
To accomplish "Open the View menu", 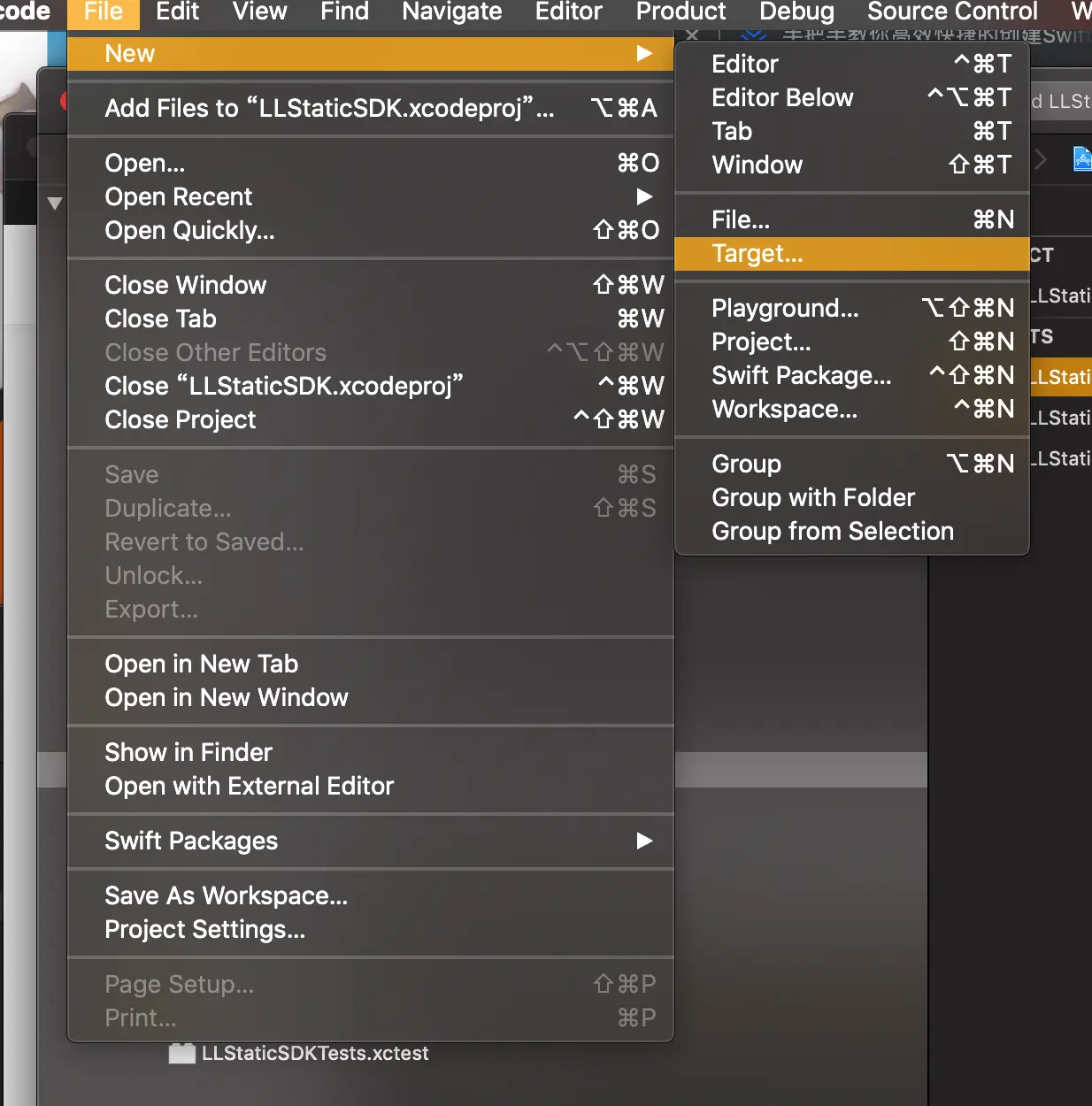I will pyautogui.click(x=259, y=12).
